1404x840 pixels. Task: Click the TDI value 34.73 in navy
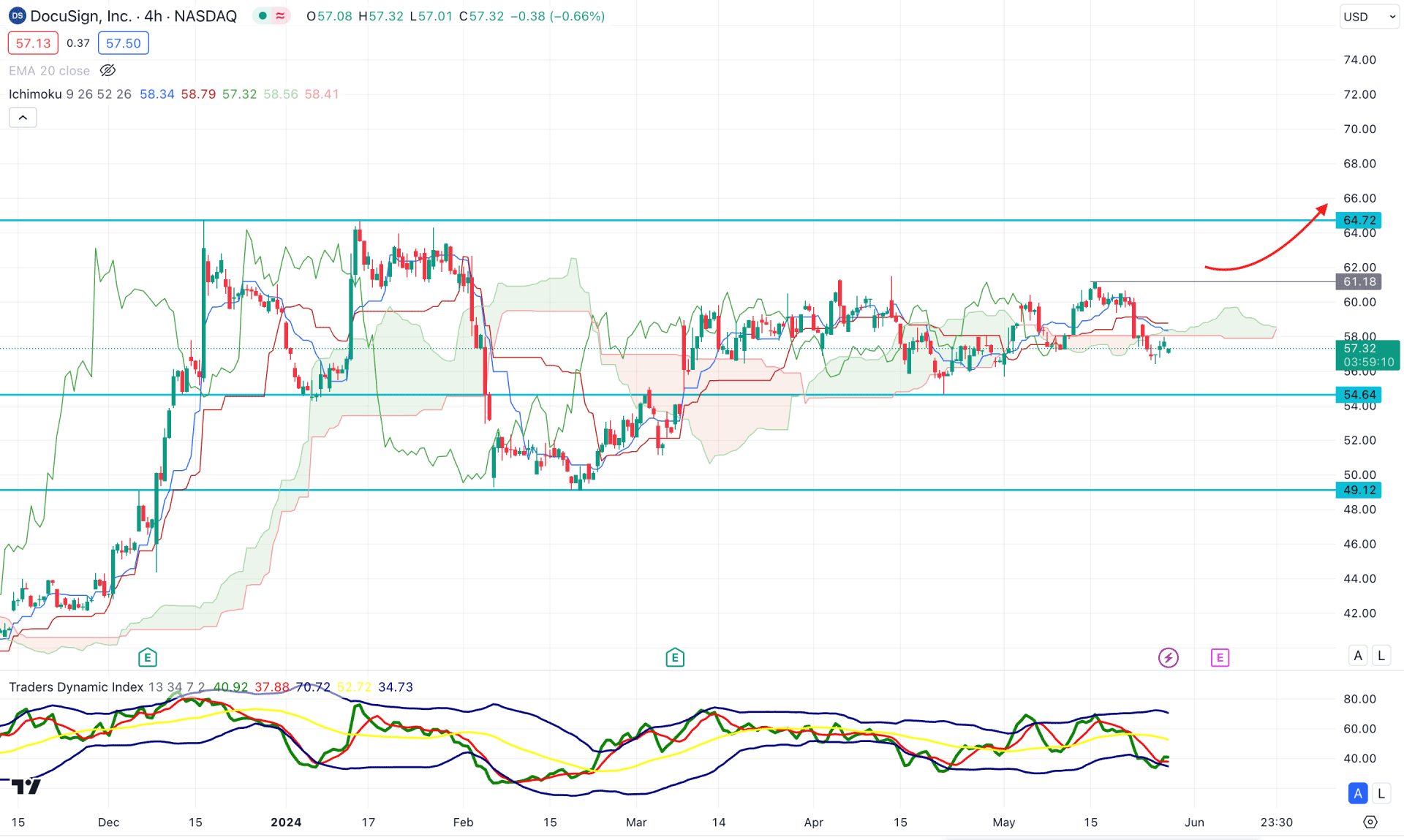click(396, 687)
